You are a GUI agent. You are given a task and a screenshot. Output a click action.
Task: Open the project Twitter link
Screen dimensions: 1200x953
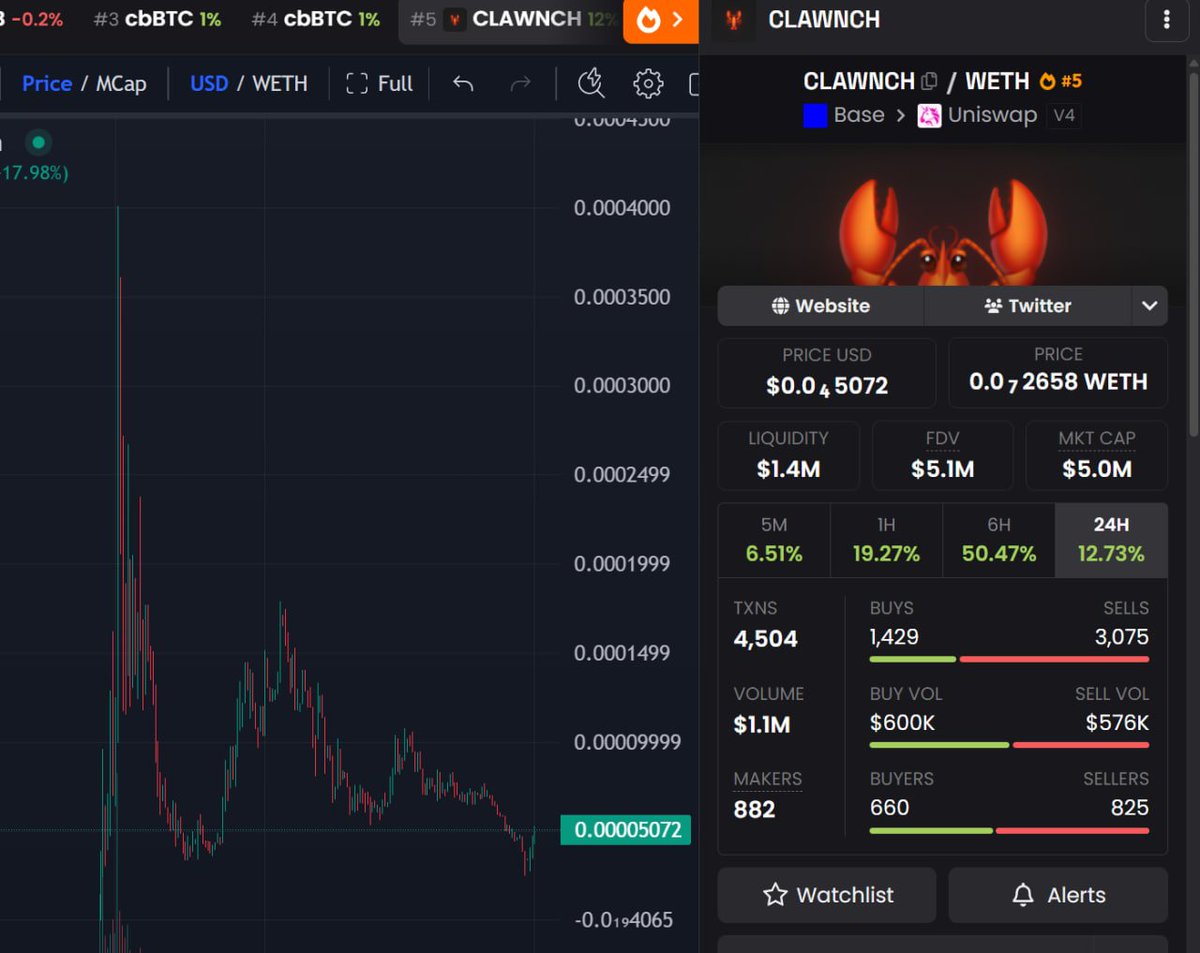[1027, 306]
